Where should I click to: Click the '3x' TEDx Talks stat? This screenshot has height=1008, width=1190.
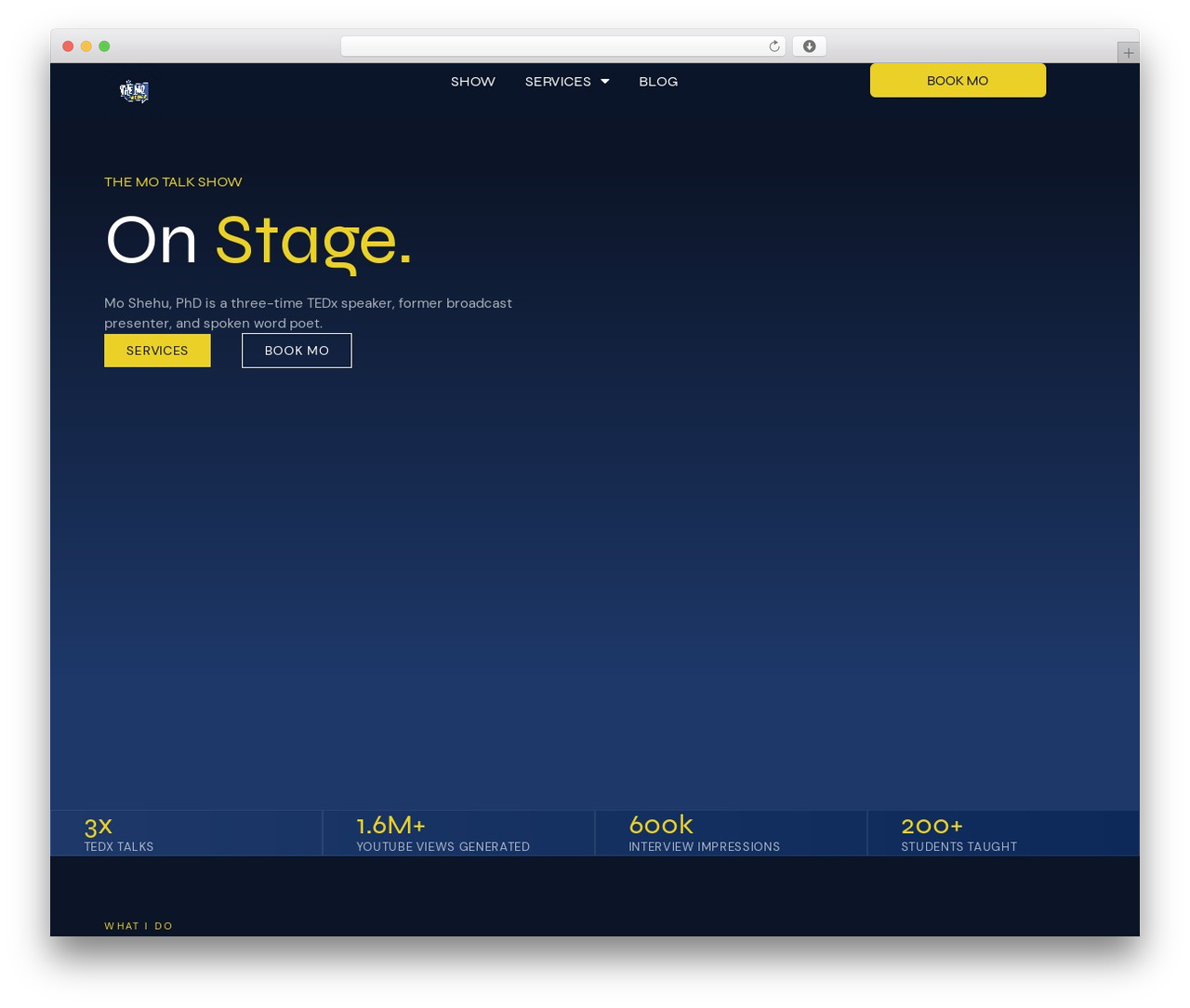[x=98, y=826]
